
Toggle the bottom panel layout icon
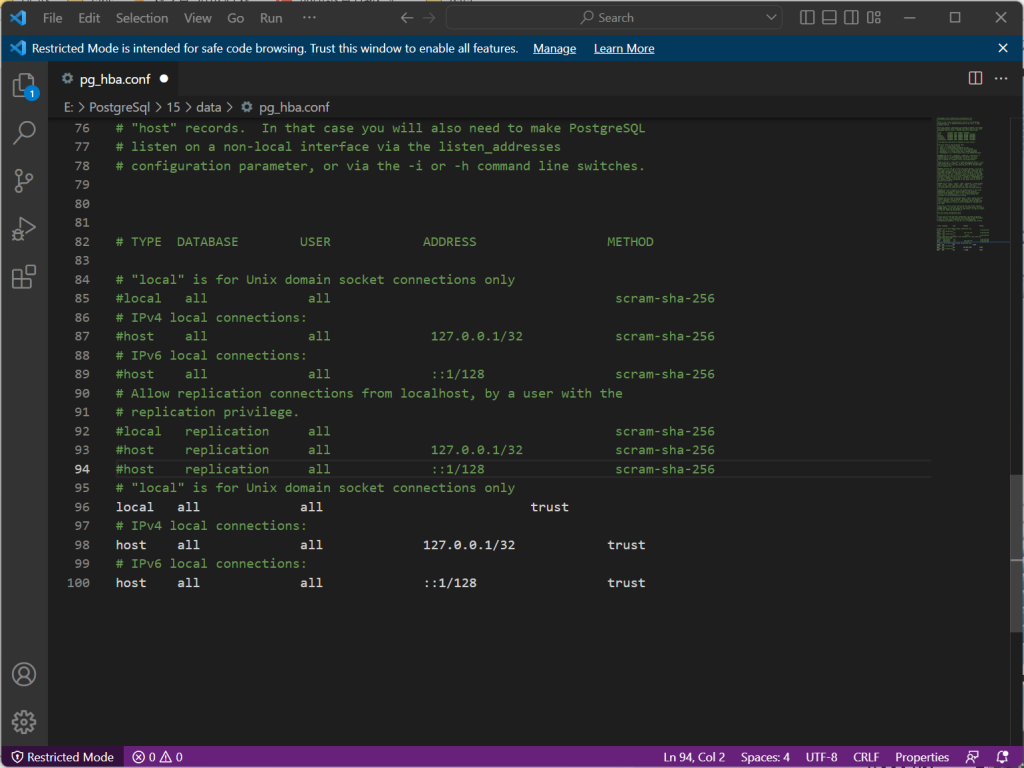(829, 18)
